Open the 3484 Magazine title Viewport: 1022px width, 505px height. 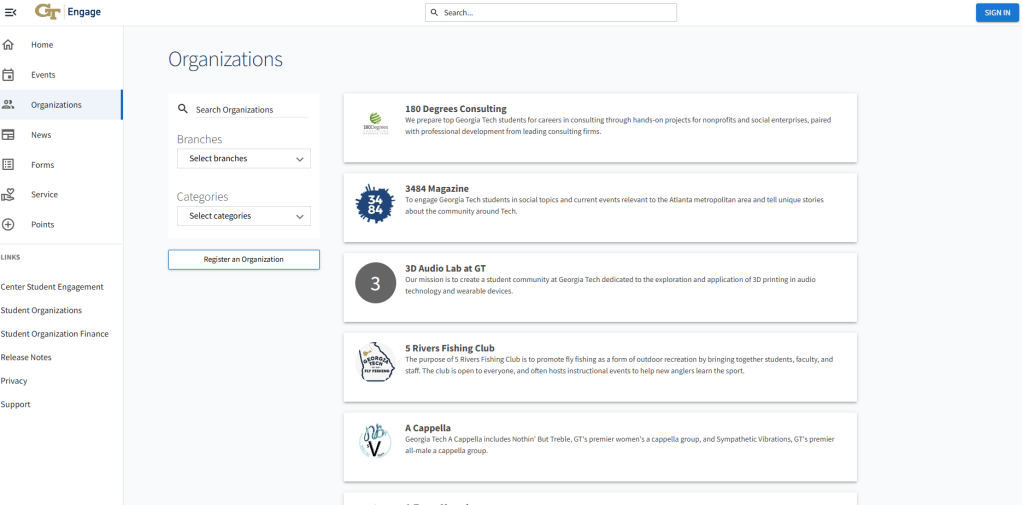coord(437,188)
